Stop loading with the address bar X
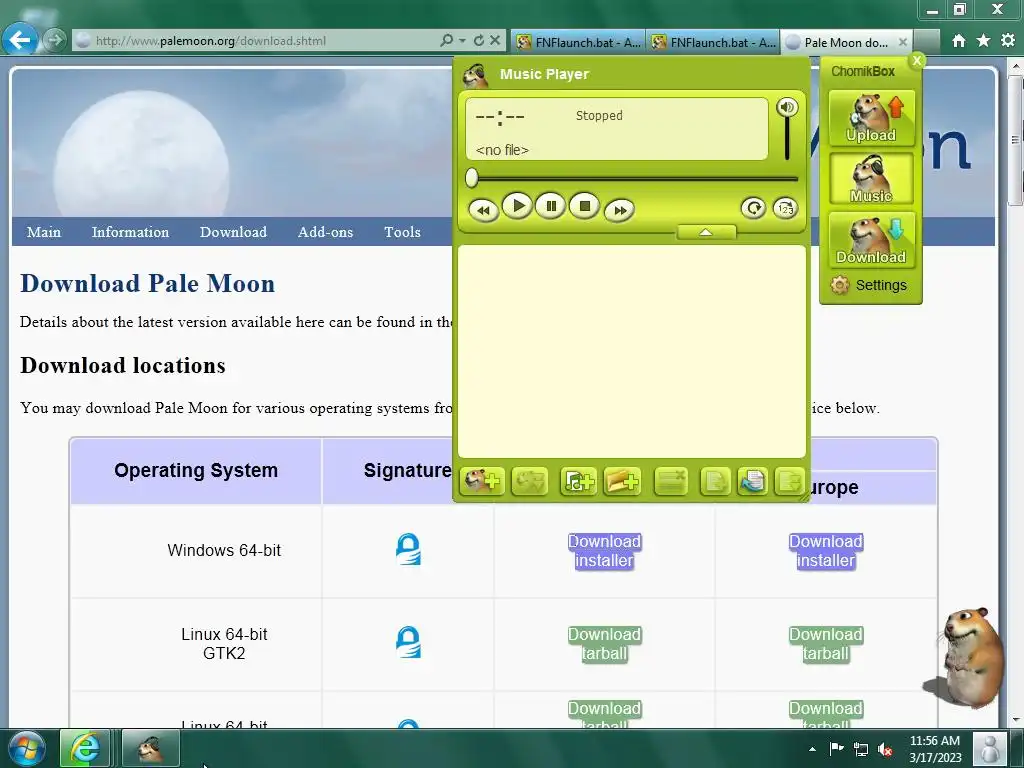 tap(495, 40)
